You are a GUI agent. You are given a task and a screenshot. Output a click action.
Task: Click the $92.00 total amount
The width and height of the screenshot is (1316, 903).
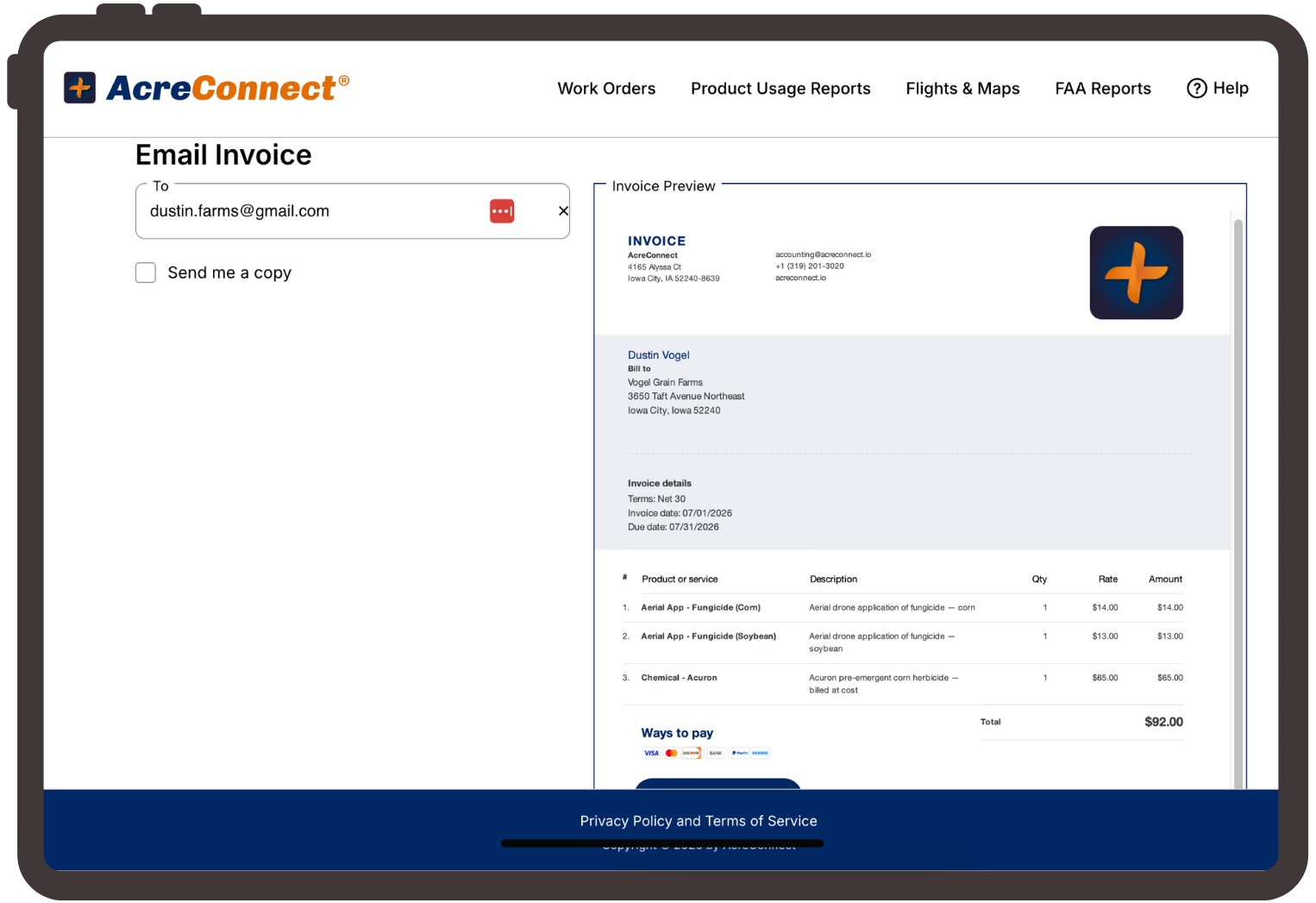[x=1163, y=722]
